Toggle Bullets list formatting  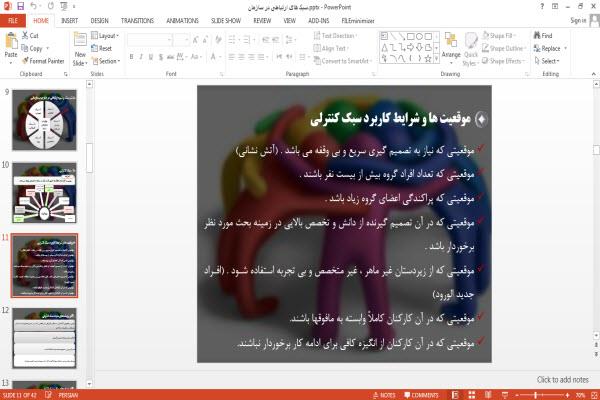pyautogui.click(x=233, y=39)
